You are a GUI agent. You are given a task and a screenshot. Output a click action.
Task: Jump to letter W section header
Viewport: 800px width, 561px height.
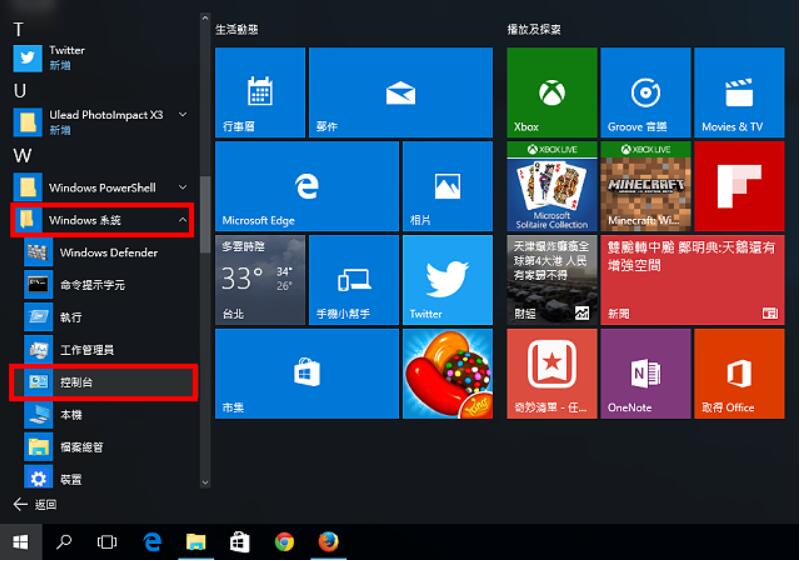[22, 155]
